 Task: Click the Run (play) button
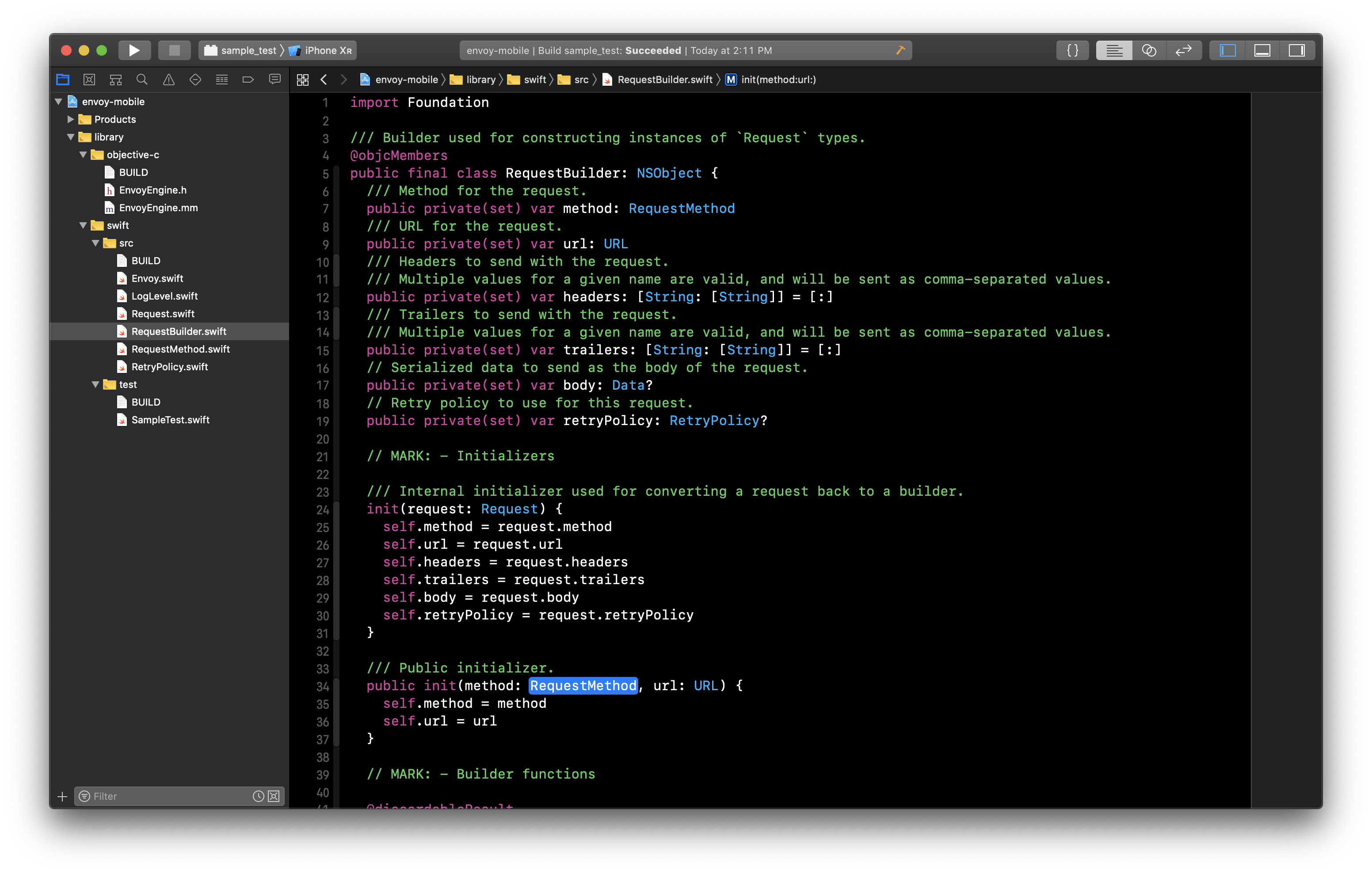point(134,50)
